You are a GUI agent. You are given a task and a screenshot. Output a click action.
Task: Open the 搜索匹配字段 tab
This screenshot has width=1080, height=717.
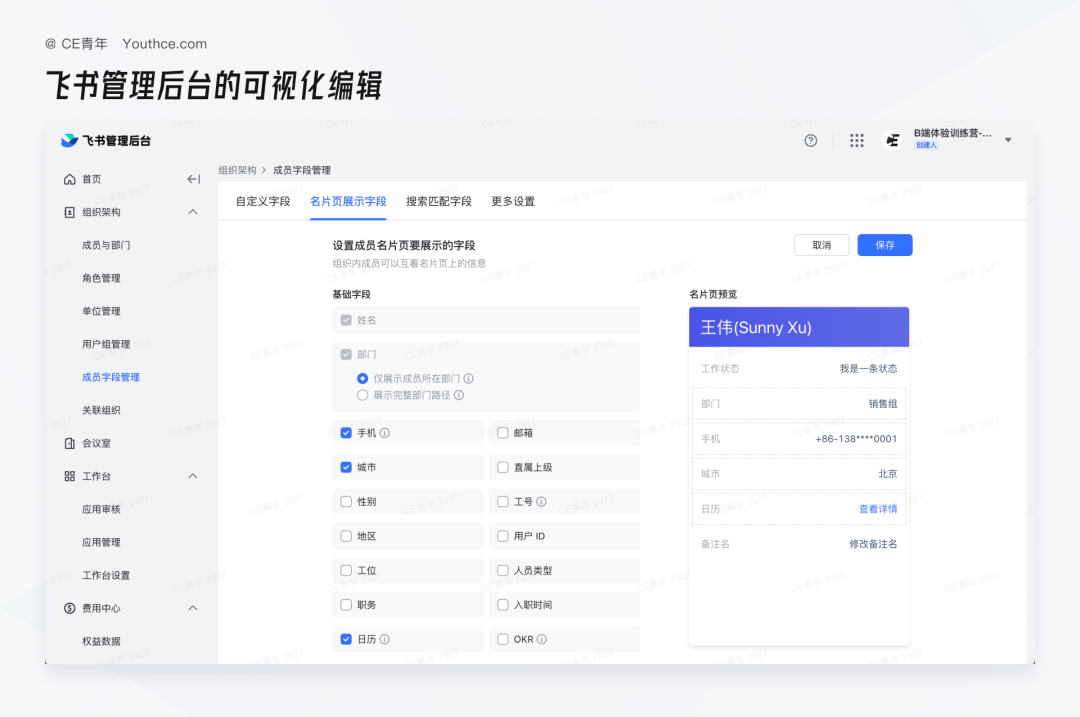click(x=439, y=201)
